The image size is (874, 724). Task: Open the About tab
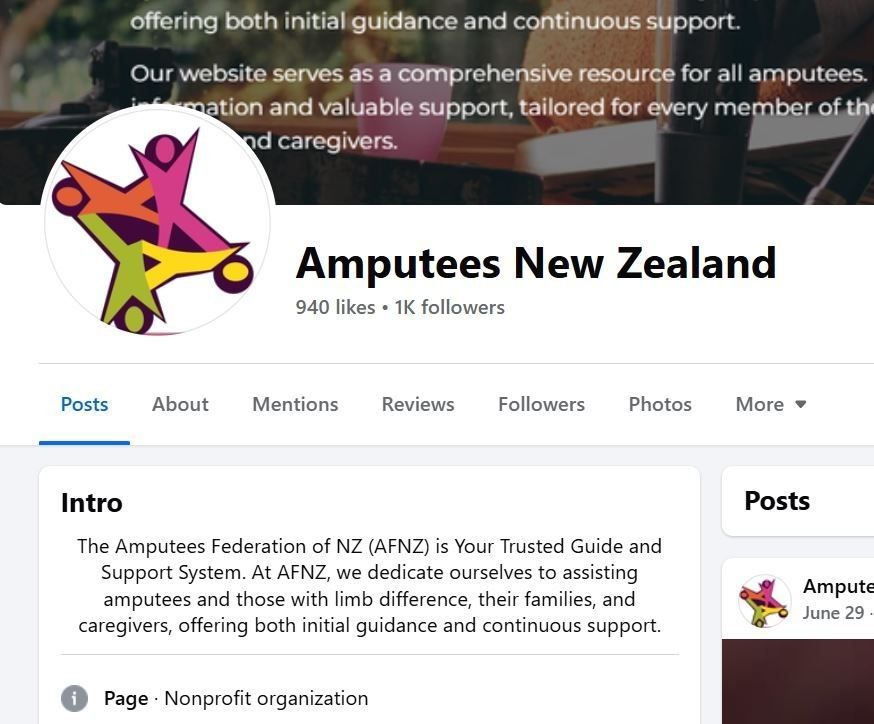[x=180, y=404]
